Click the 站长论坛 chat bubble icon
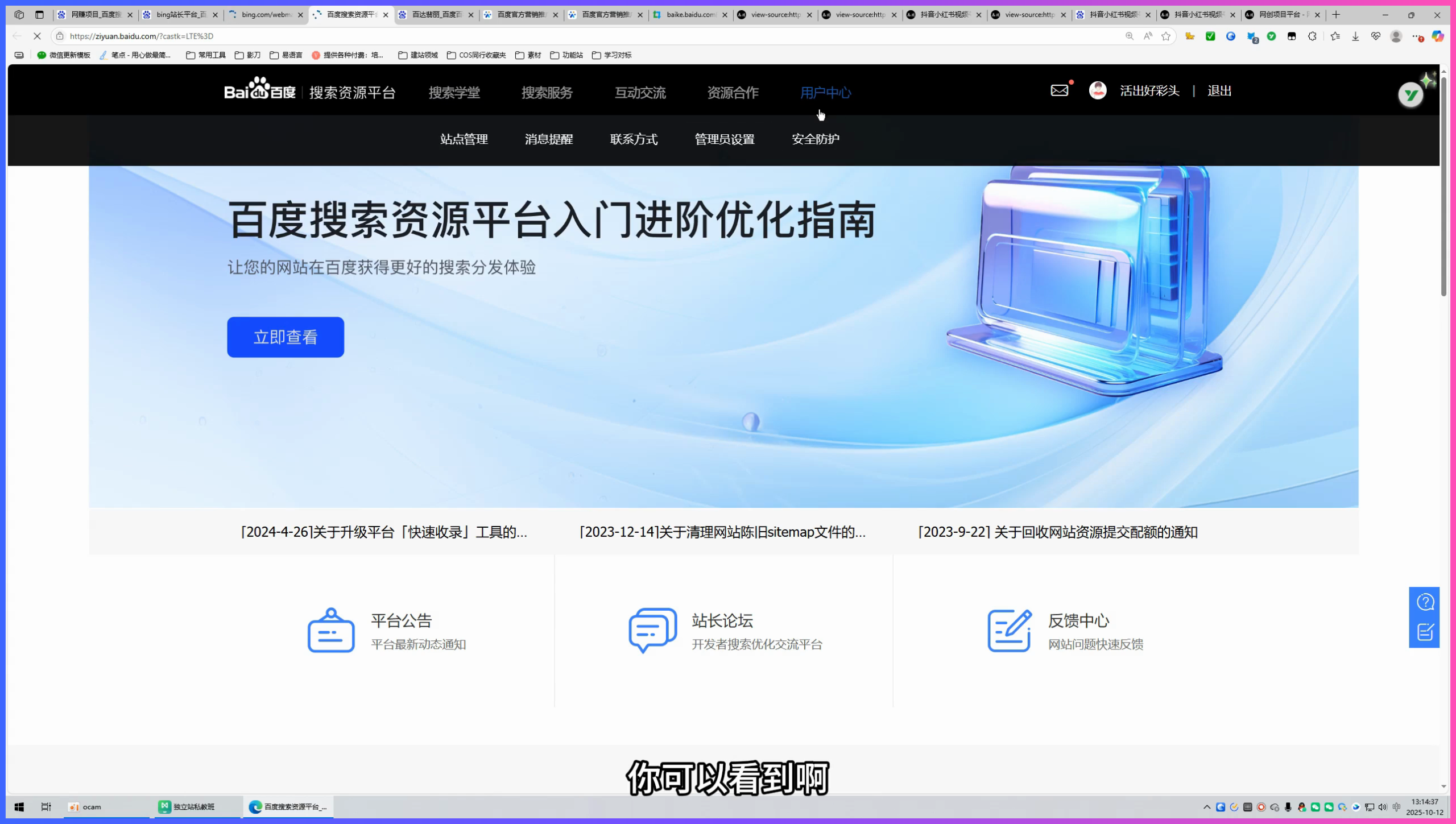This screenshot has height=824, width=1456. 652,630
